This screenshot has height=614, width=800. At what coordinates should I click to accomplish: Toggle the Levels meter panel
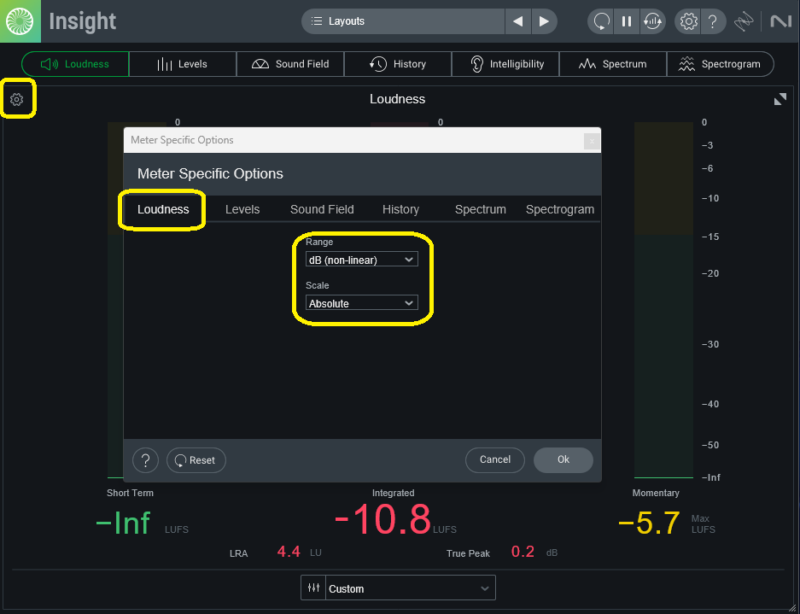[182, 64]
